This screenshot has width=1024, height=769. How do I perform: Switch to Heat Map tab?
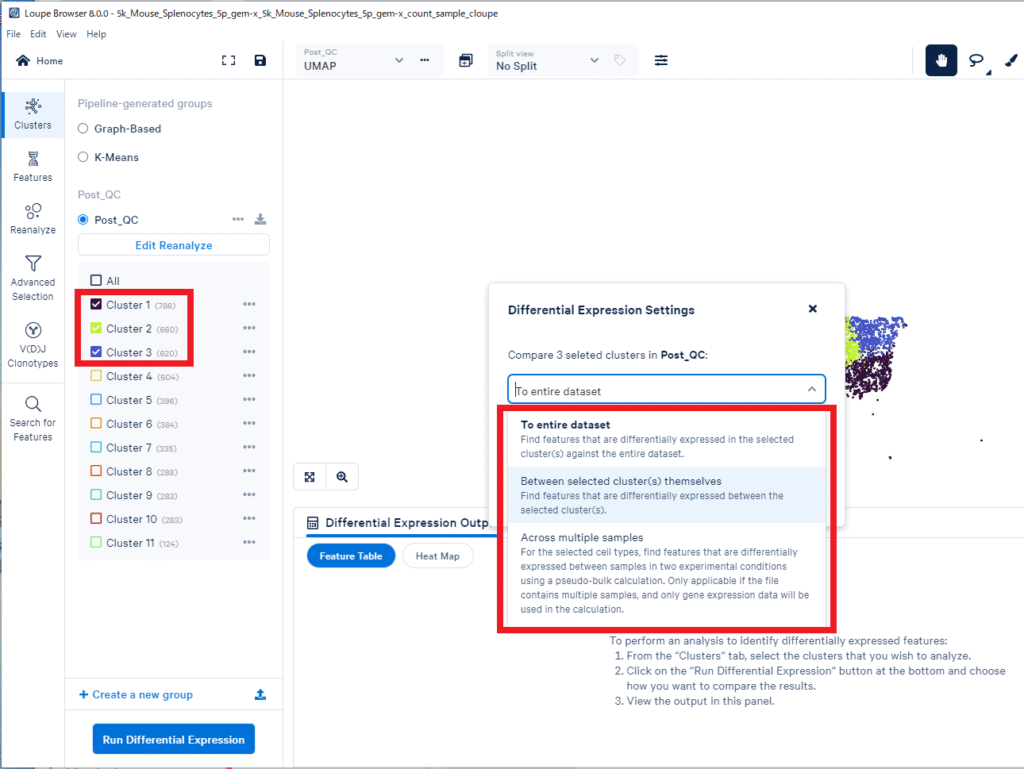tap(437, 556)
